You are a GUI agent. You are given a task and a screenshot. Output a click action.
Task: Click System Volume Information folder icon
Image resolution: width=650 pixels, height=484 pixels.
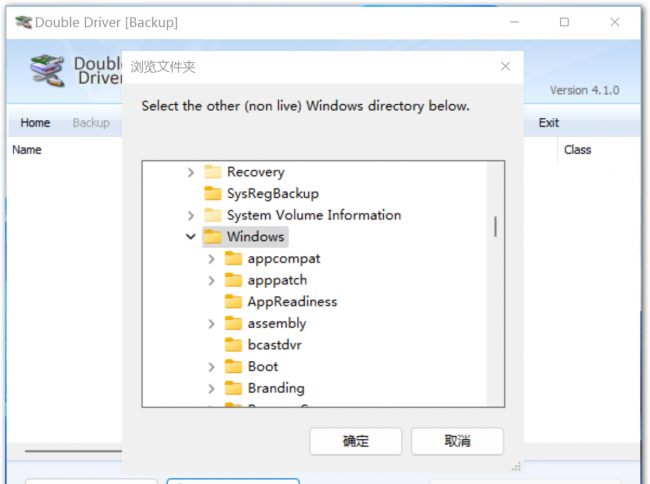213,215
